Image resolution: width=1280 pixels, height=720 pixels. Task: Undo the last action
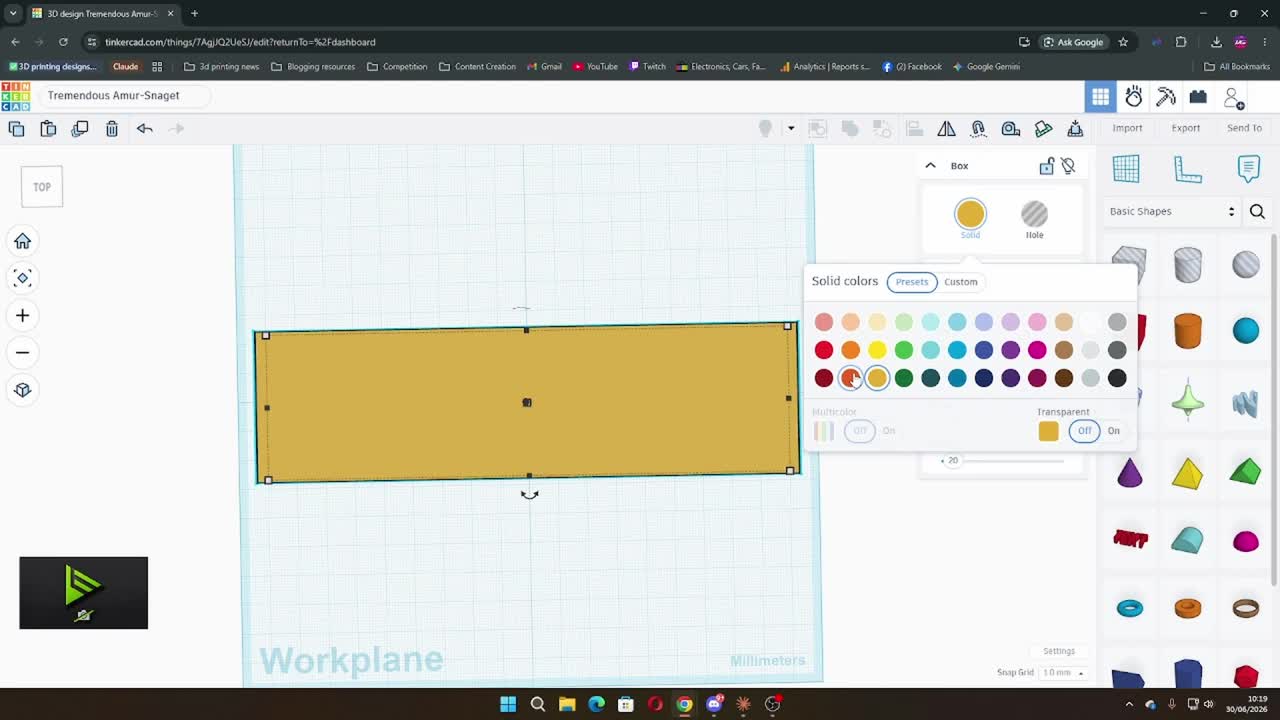point(144,128)
